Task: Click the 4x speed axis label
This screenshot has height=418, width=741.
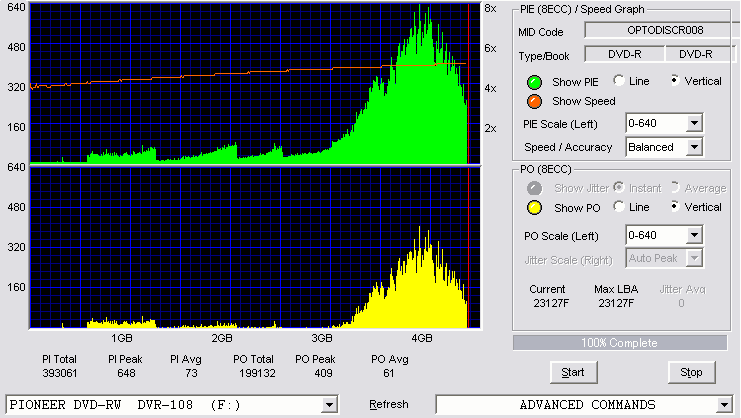Action: click(491, 88)
